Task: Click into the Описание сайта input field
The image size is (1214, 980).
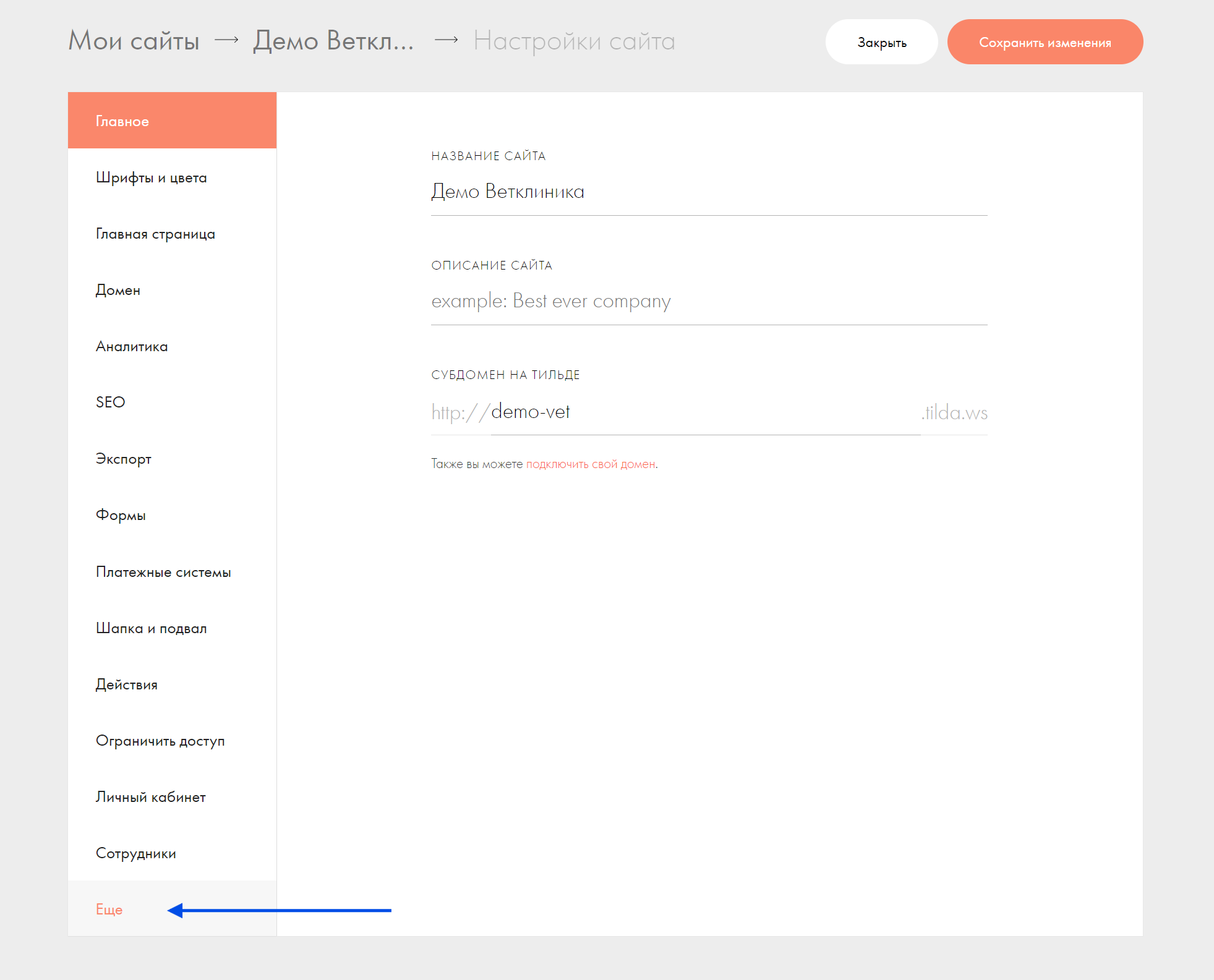Action: (708, 301)
